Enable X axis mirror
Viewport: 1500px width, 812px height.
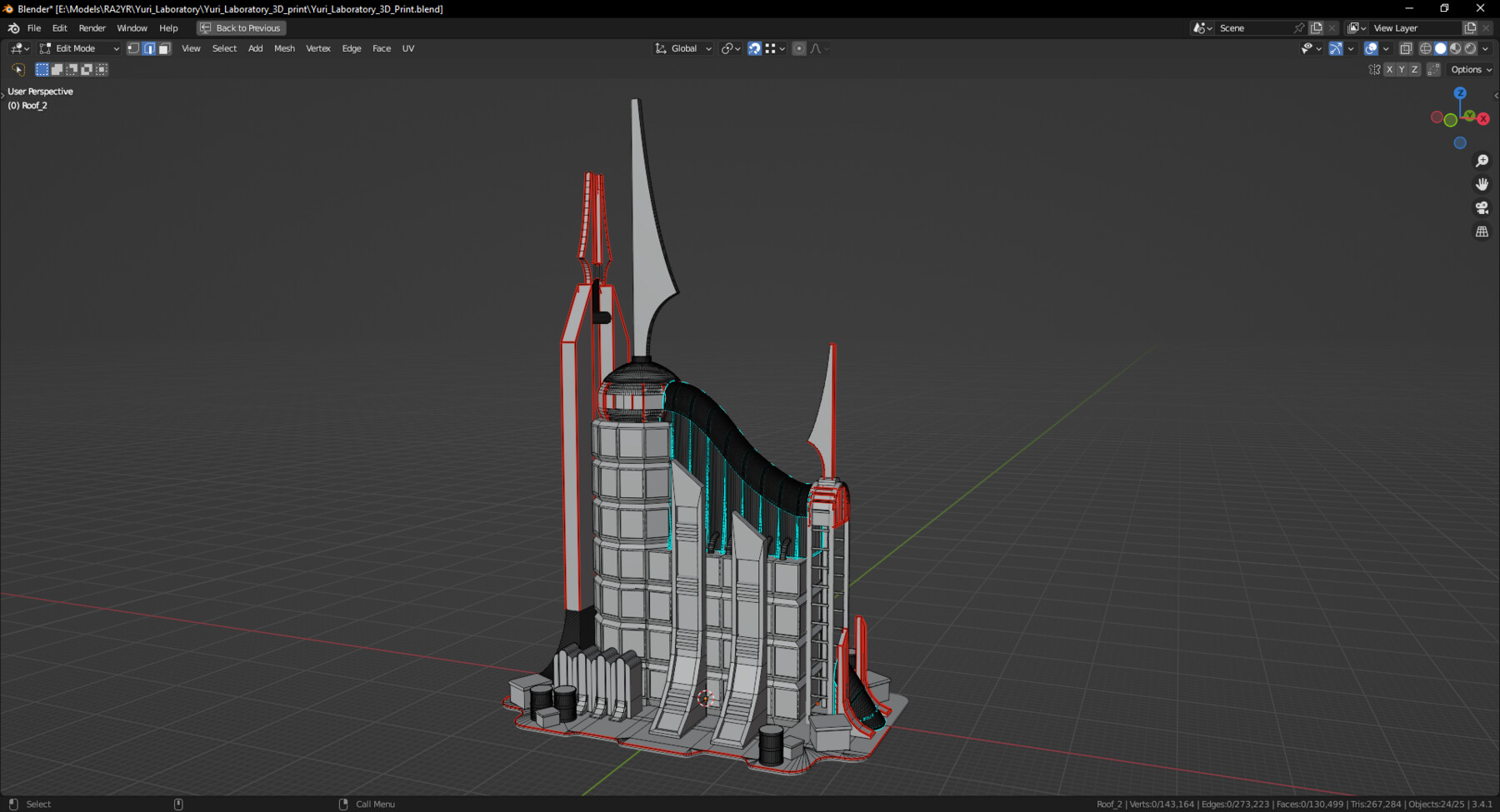pos(1390,69)
